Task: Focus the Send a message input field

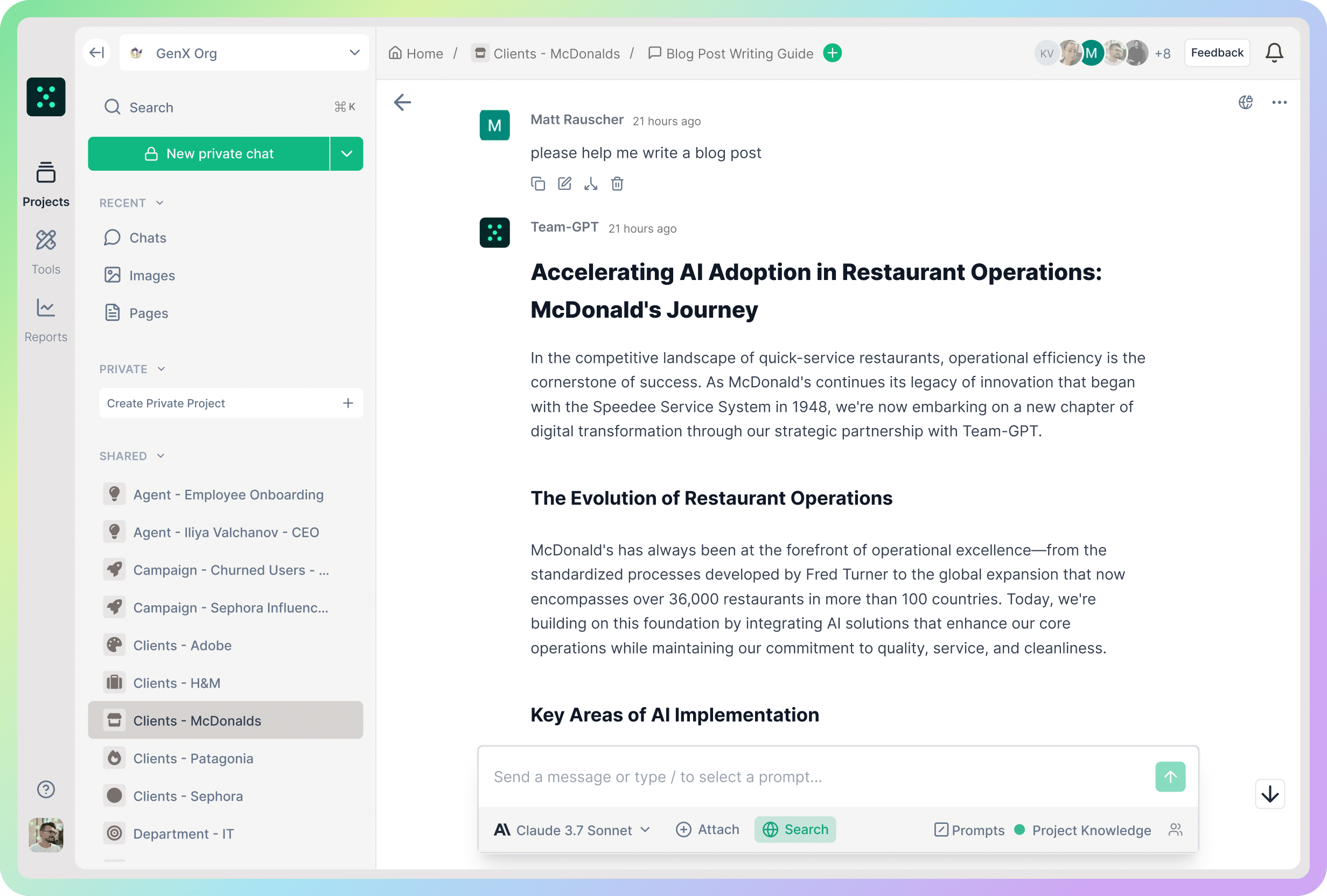Action: tap(816, 776)
